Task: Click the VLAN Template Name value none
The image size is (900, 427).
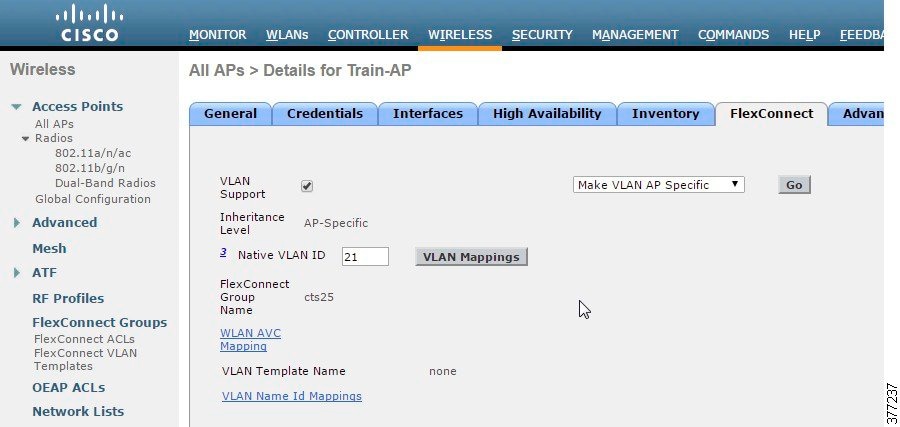Action: [443, 371]
